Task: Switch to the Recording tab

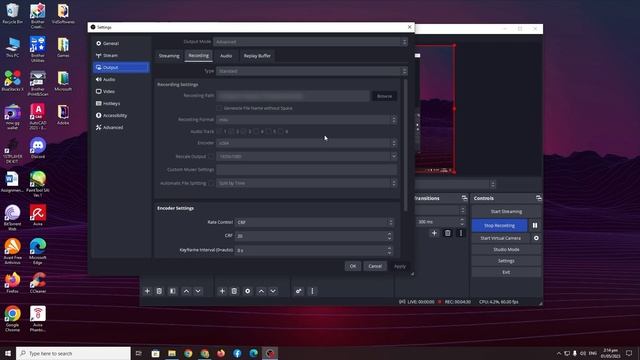Action: pos(198,56)
